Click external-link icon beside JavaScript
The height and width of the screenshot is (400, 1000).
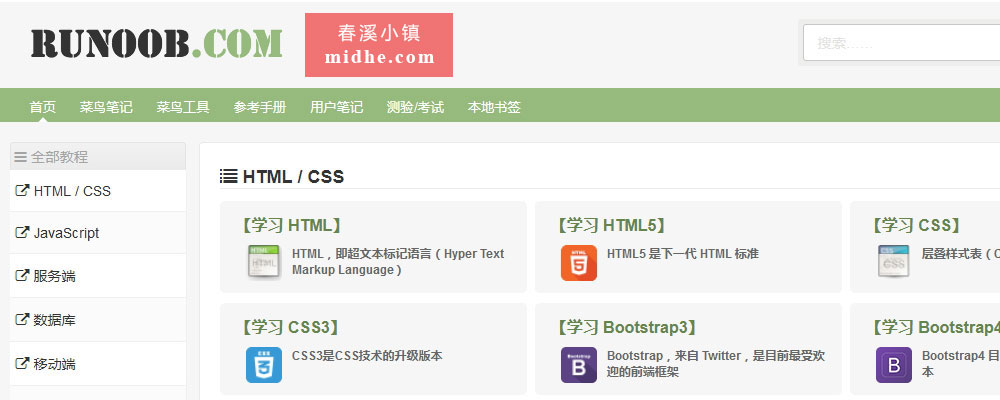[22, 232]
